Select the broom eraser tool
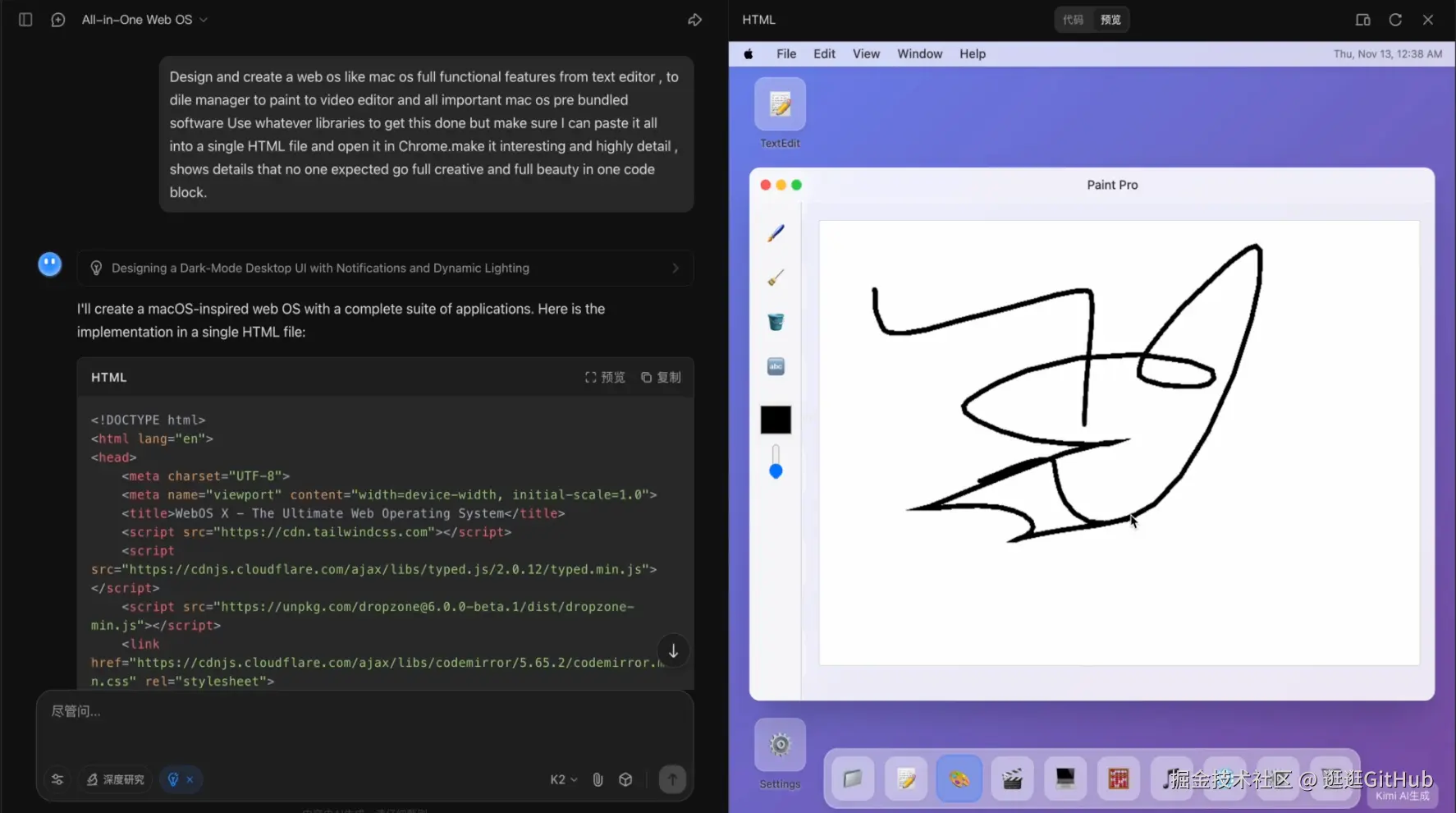Screen dimensions: 1456x813 click(x=776, y=278)
